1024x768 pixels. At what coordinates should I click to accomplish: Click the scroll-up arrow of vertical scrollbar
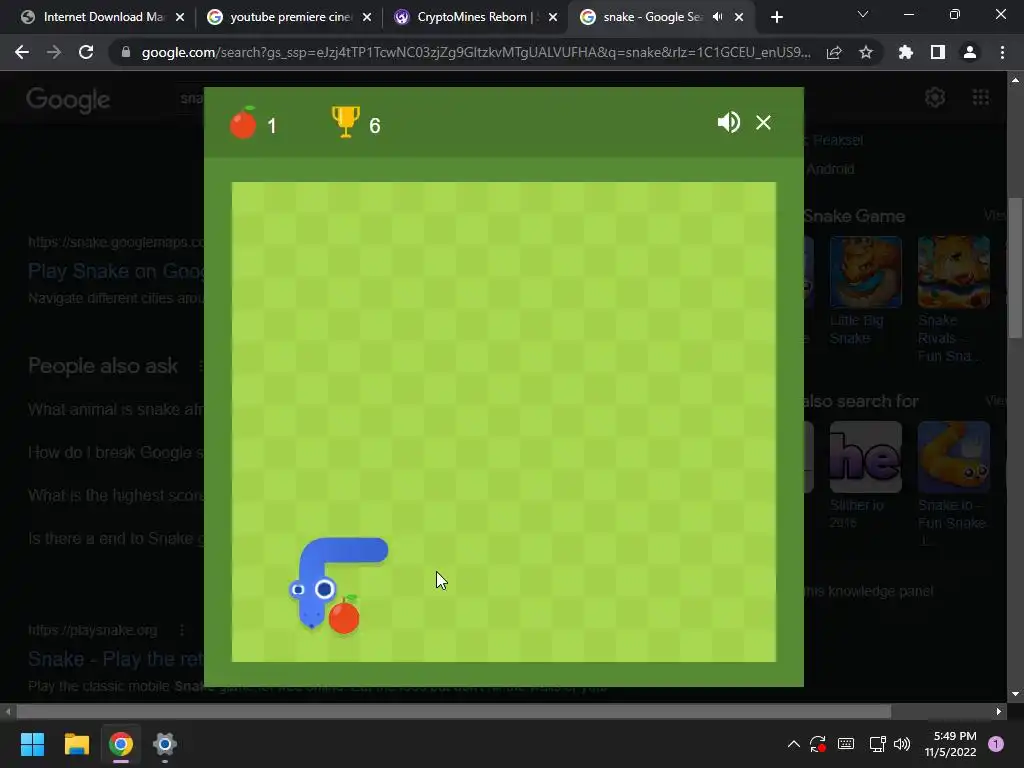pyautogui.click(x=1015, y=80)
